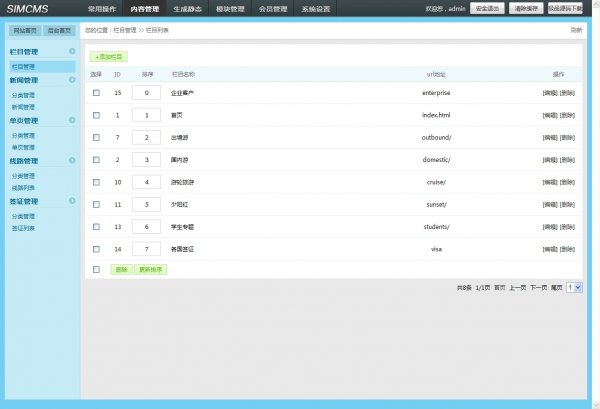Image resolution: width=600 pixels, height=409 pixels.
Task: Click 删除 link for the enterprise row
Action: (x=567, y=93)
